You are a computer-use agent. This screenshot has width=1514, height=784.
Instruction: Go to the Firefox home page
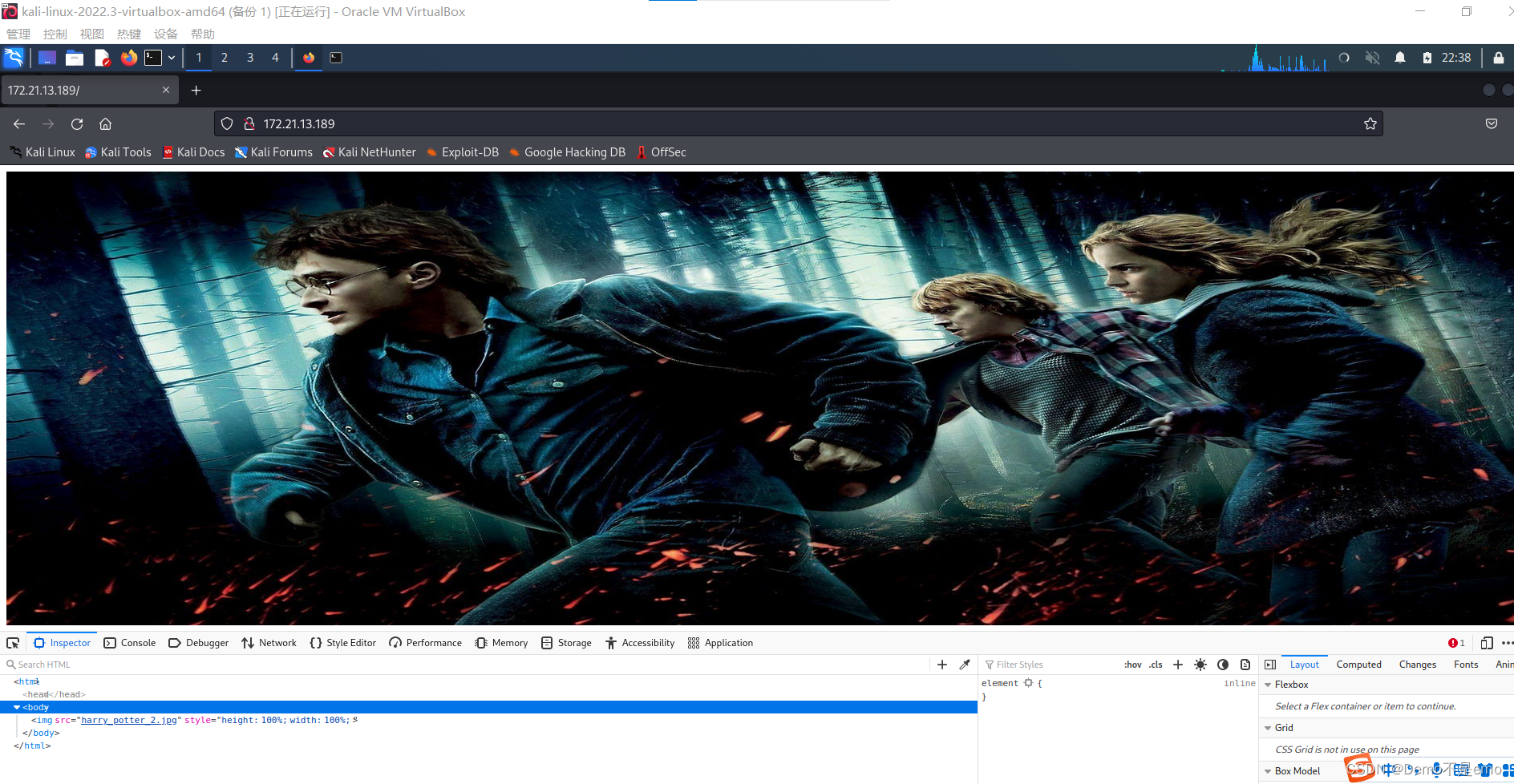click(x=105, y=123)
